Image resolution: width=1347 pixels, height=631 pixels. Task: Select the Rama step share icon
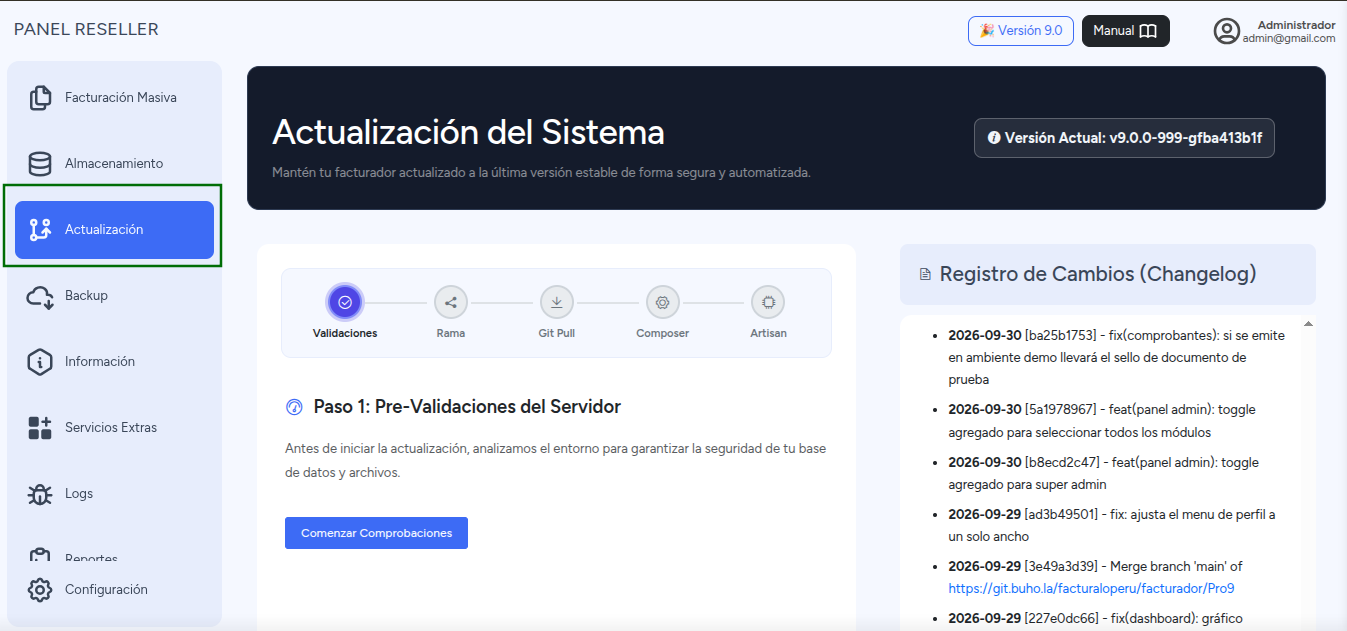click(x=451, y=302)
